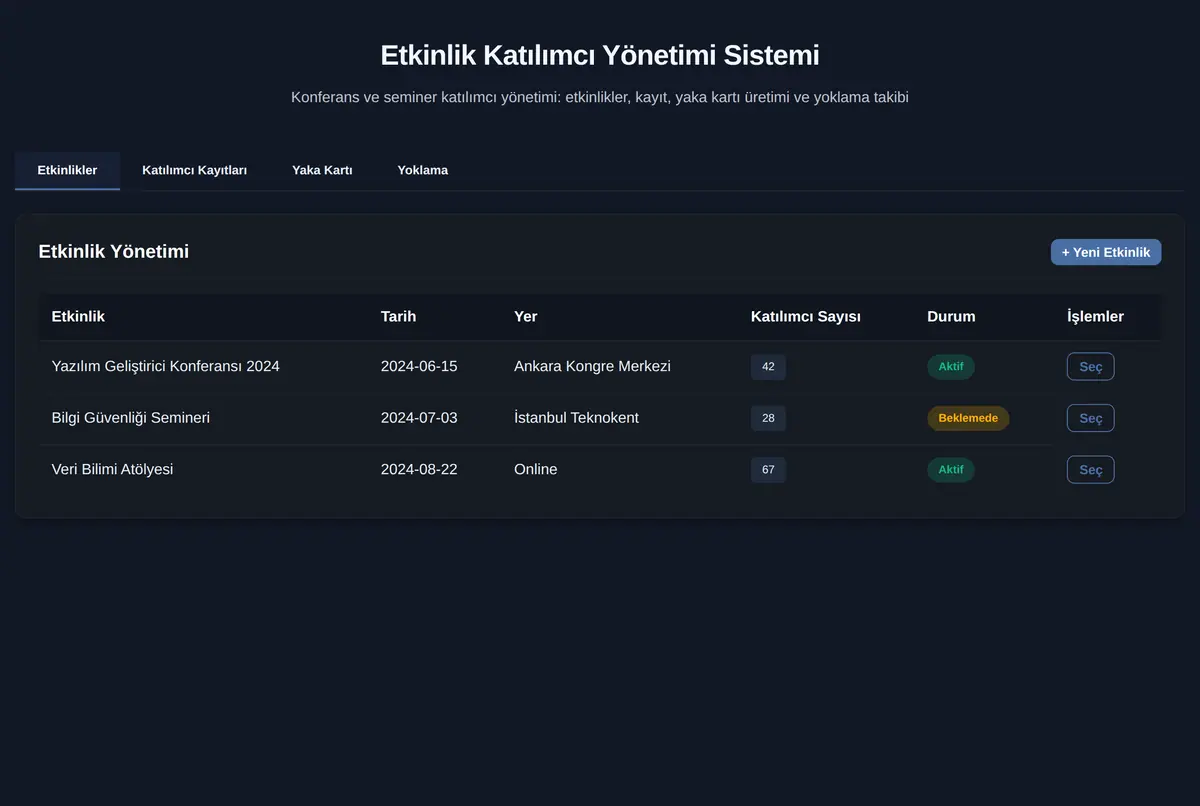Click the Online location cell

[536, 470]
